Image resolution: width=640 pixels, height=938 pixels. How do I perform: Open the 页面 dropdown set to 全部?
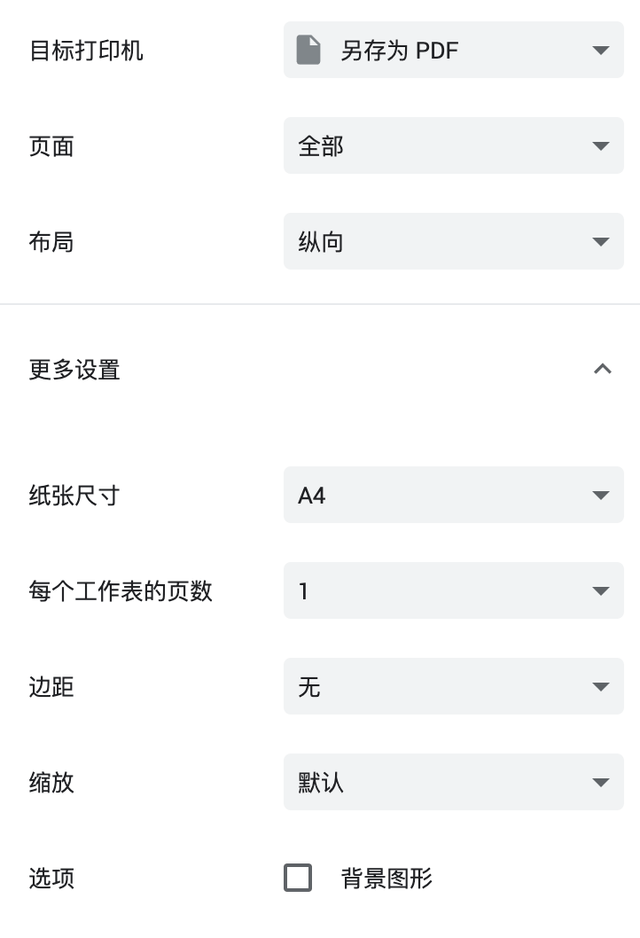(453, 145)
